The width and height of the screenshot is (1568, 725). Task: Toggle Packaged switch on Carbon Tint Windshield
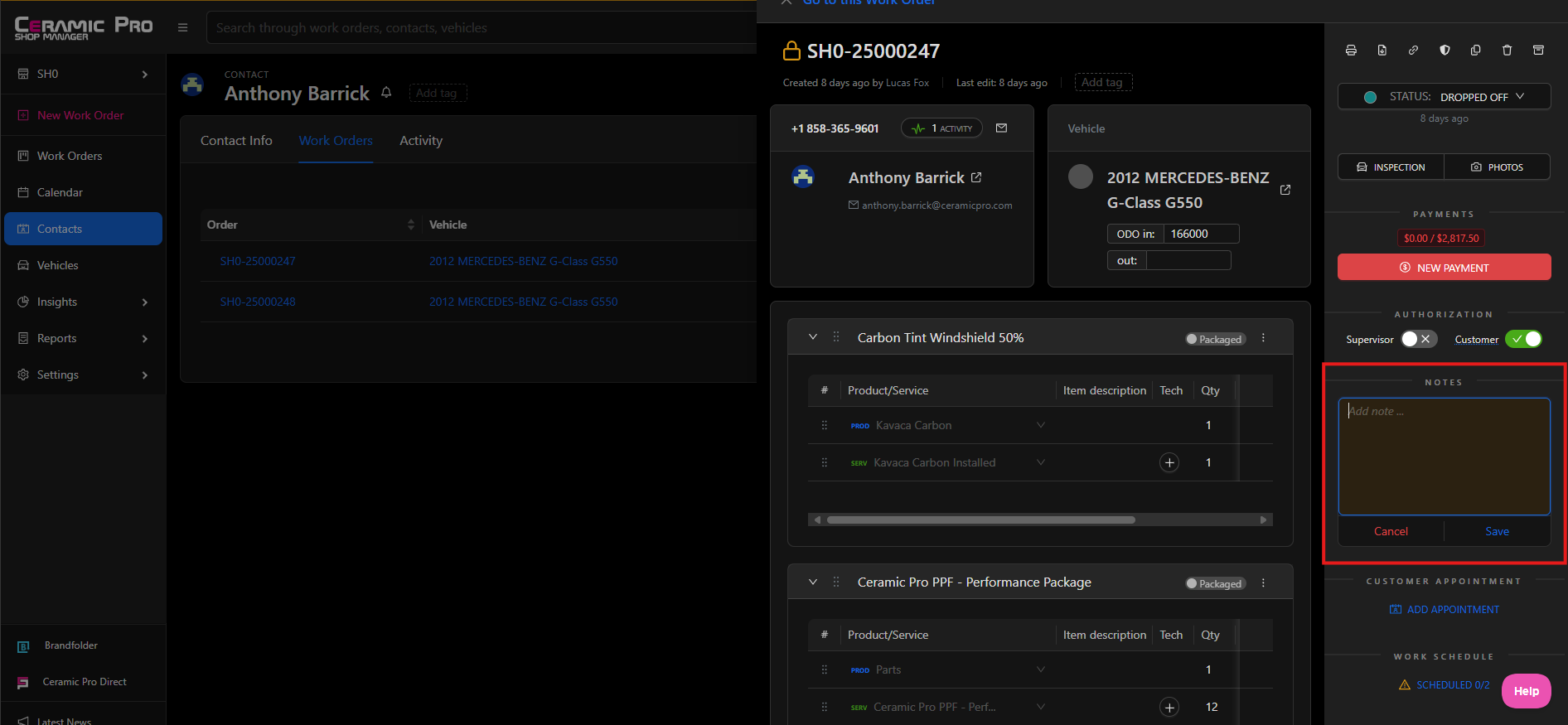click(1216, 339)
